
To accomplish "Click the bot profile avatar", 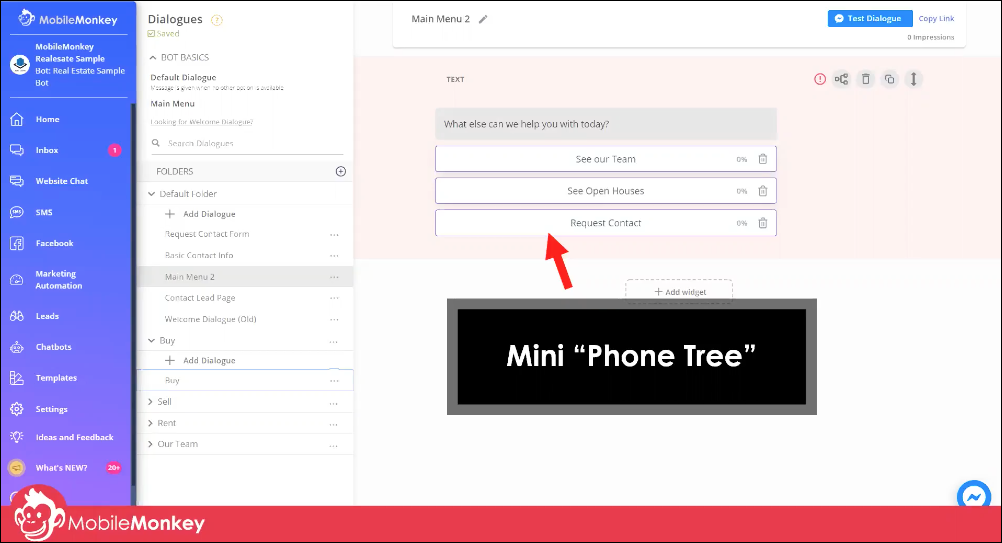I will point(20,65).
